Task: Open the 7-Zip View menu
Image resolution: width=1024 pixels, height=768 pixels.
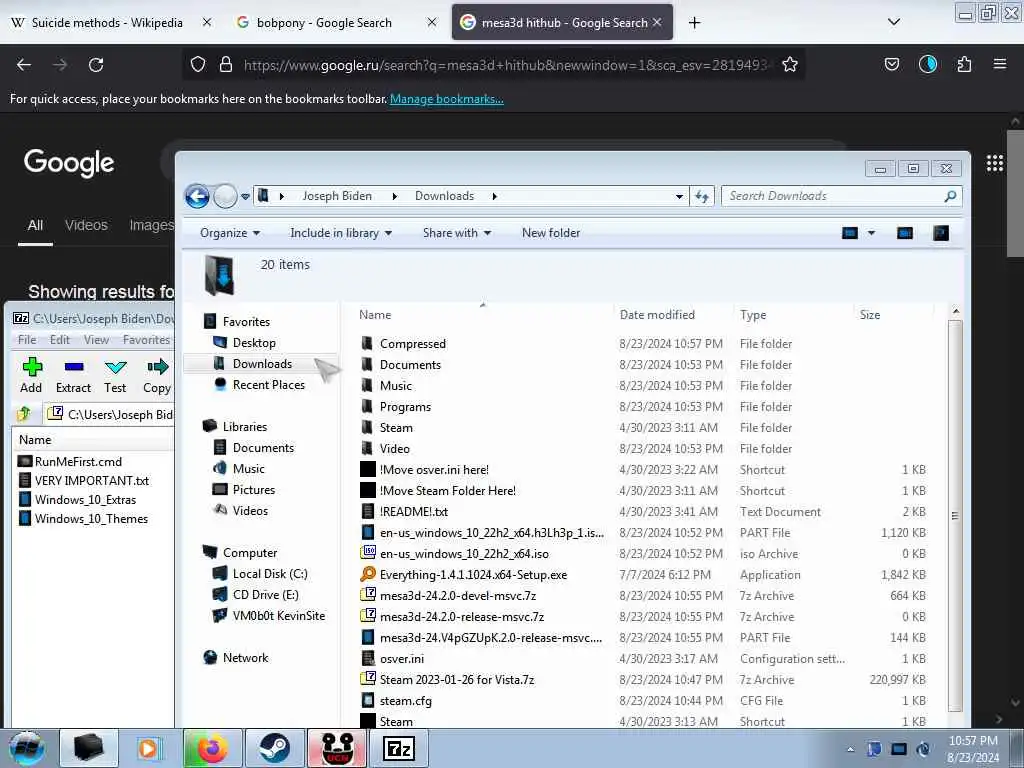Action: coord(96,340)
